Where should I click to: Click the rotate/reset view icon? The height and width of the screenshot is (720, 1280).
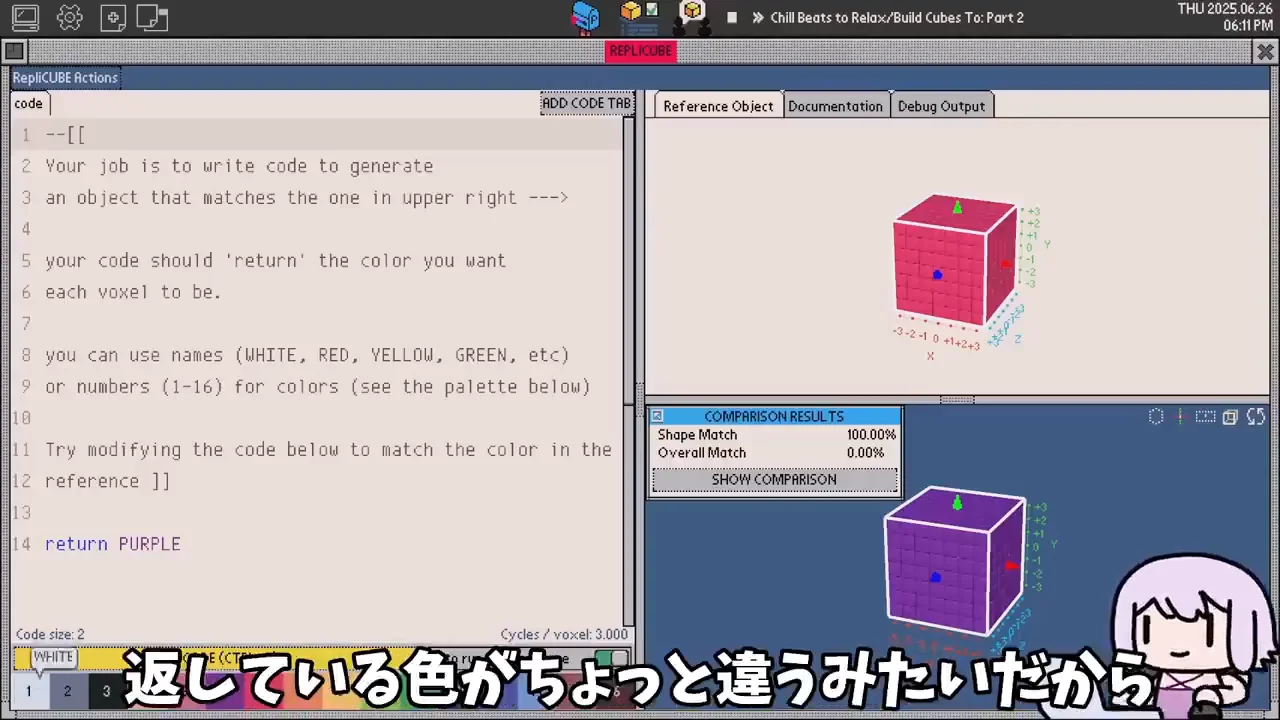1256,417
